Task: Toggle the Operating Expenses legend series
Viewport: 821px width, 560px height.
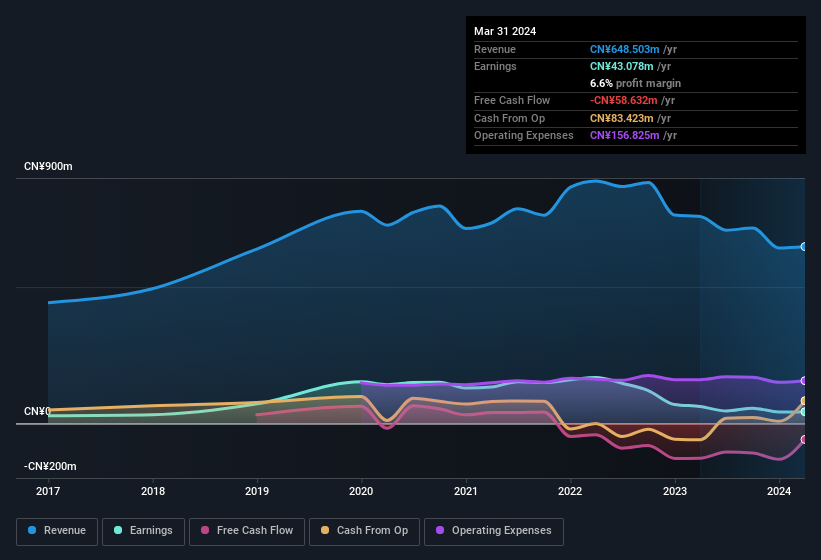Action: coord(494,531)
